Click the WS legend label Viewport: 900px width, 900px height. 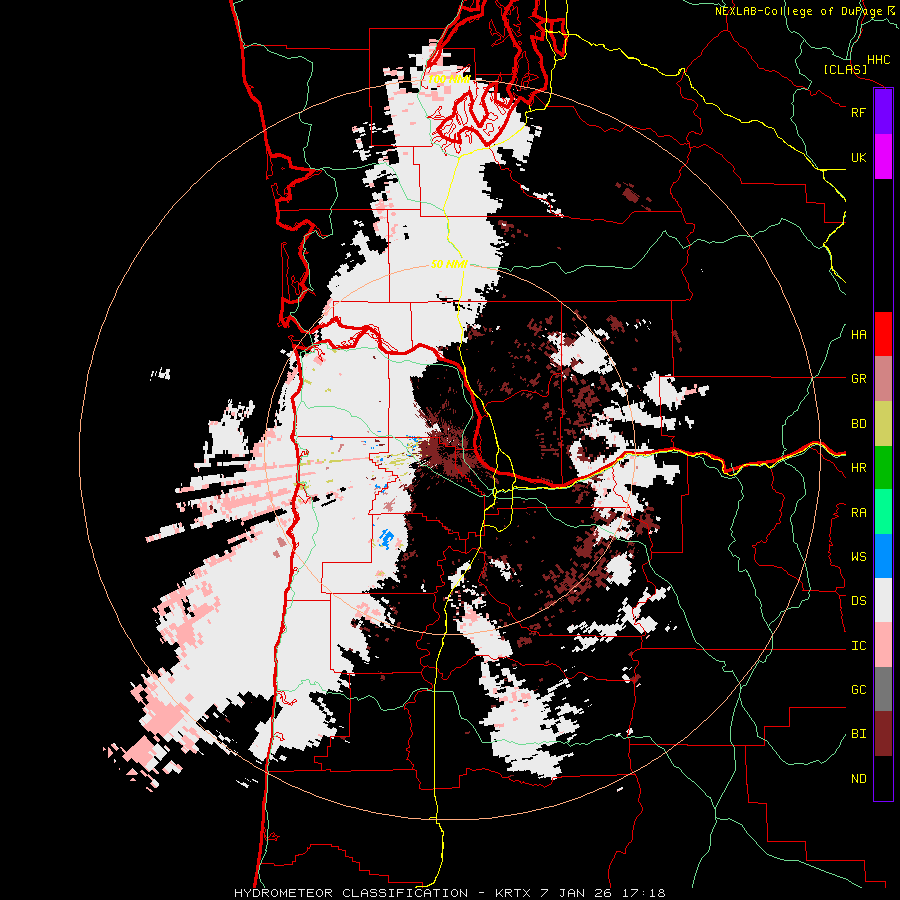858,557
